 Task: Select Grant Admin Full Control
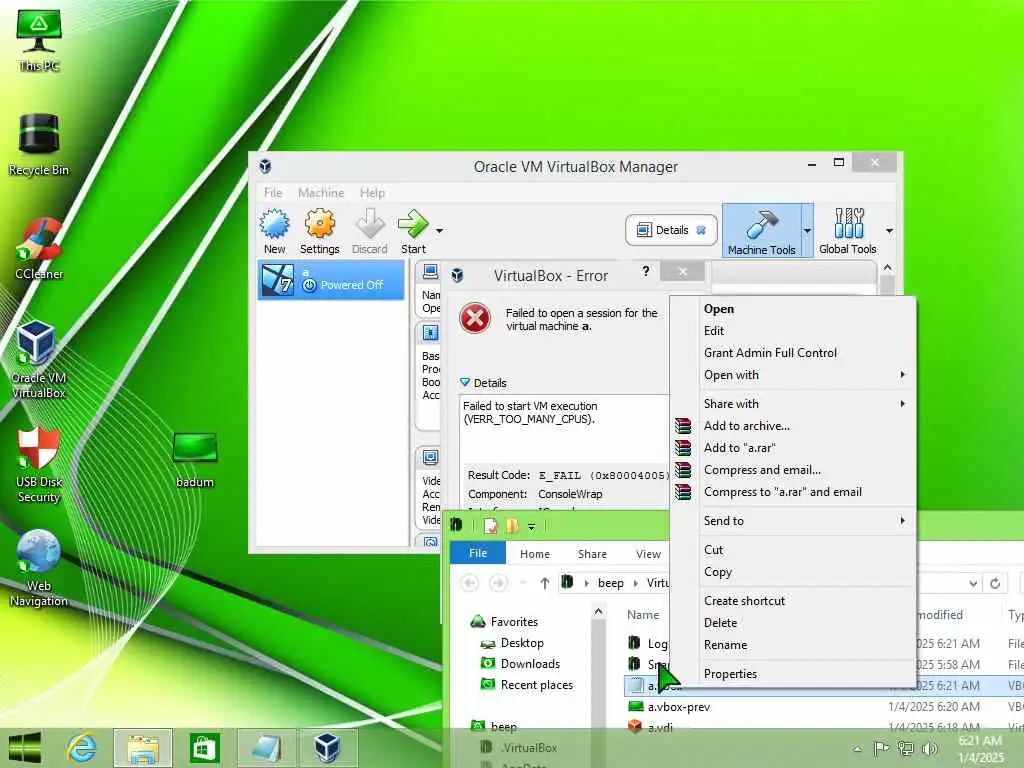[794, 353]
